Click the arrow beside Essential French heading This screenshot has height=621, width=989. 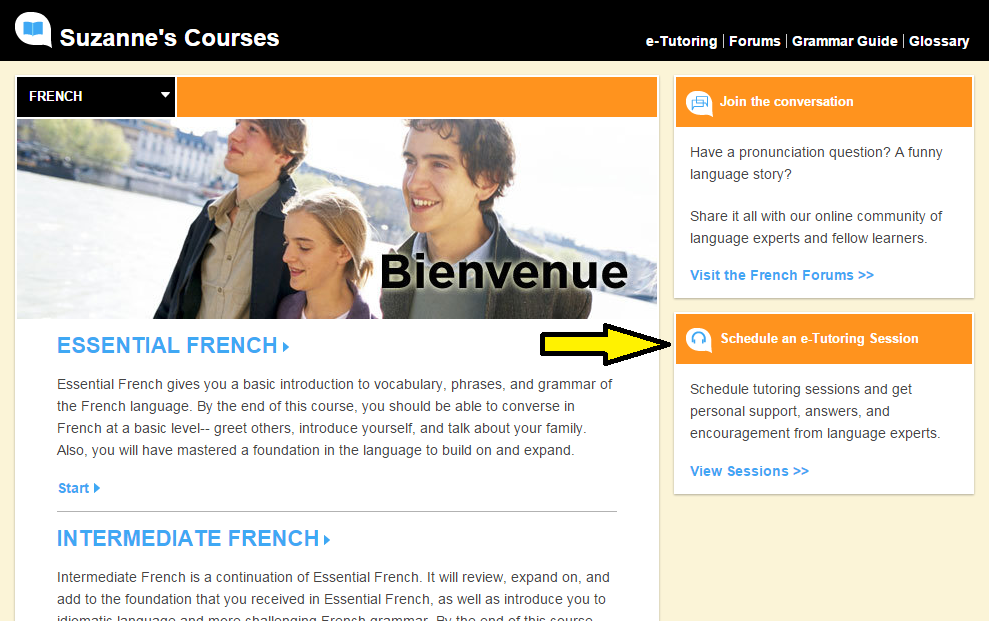286,347
